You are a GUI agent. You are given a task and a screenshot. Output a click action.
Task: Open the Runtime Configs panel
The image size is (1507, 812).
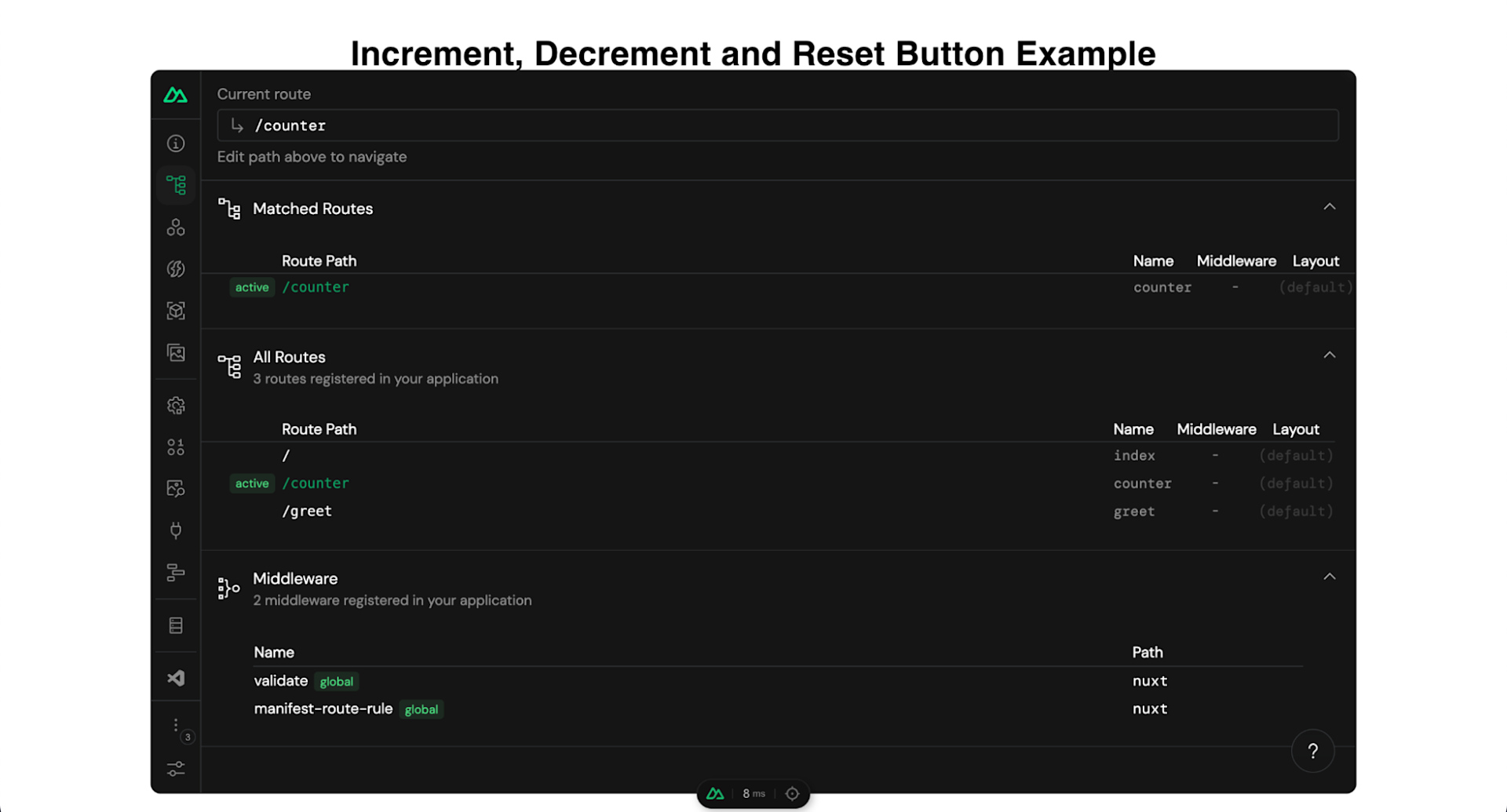click(175, 405)
